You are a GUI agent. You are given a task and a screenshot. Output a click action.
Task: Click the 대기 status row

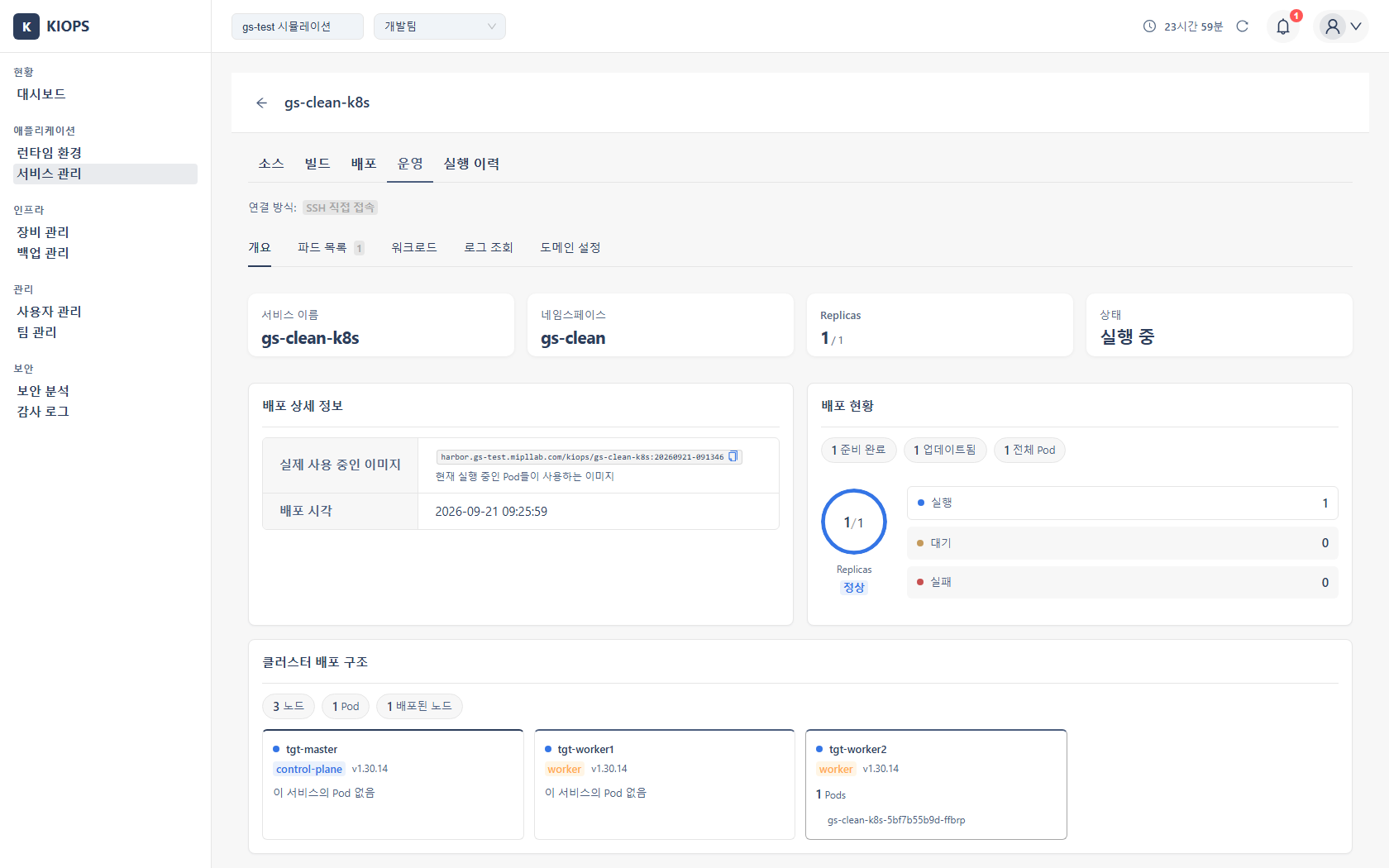point(1123,543)
